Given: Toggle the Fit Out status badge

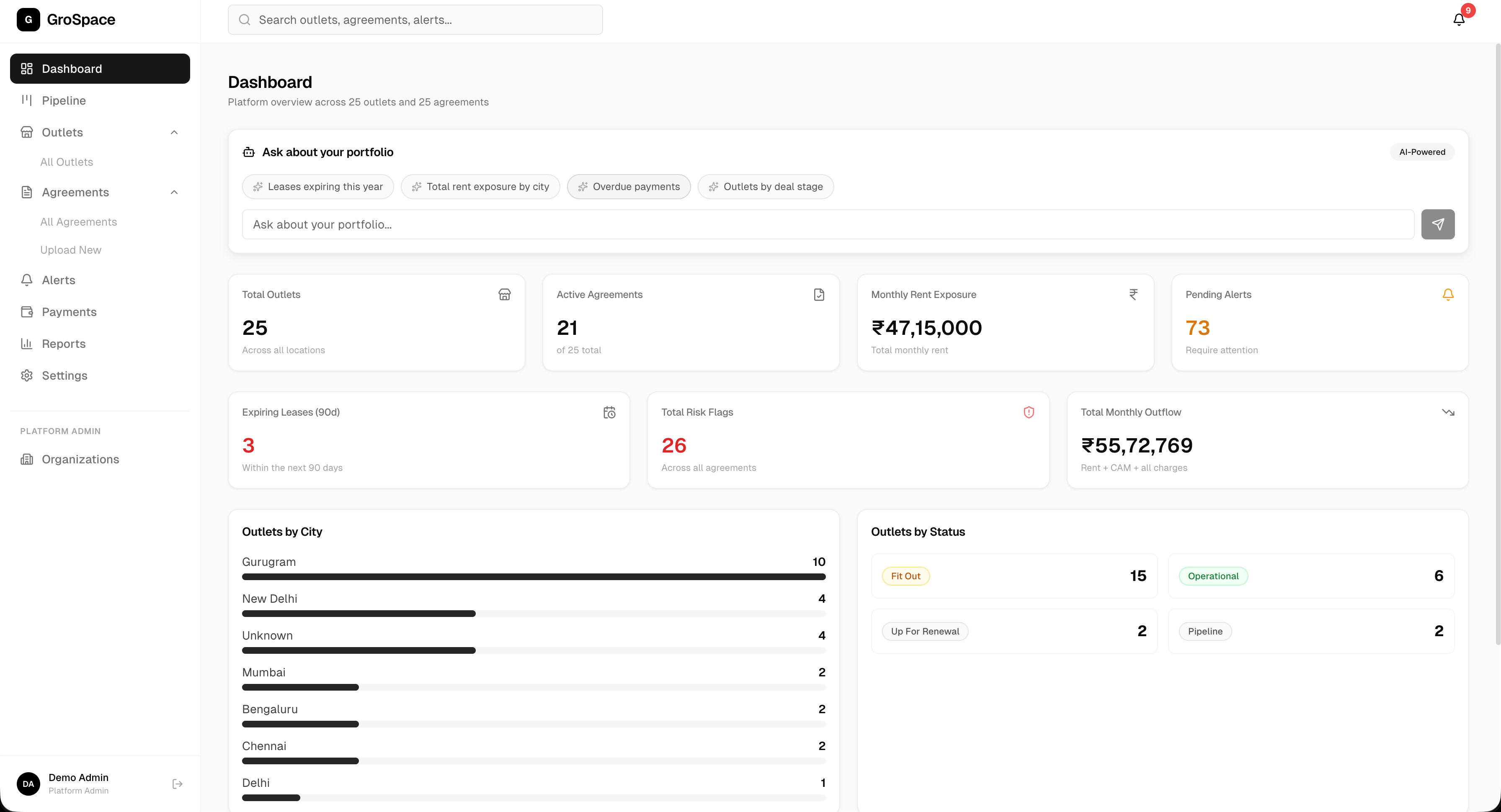Looking at the screenshot, I should tap(905, 576).
